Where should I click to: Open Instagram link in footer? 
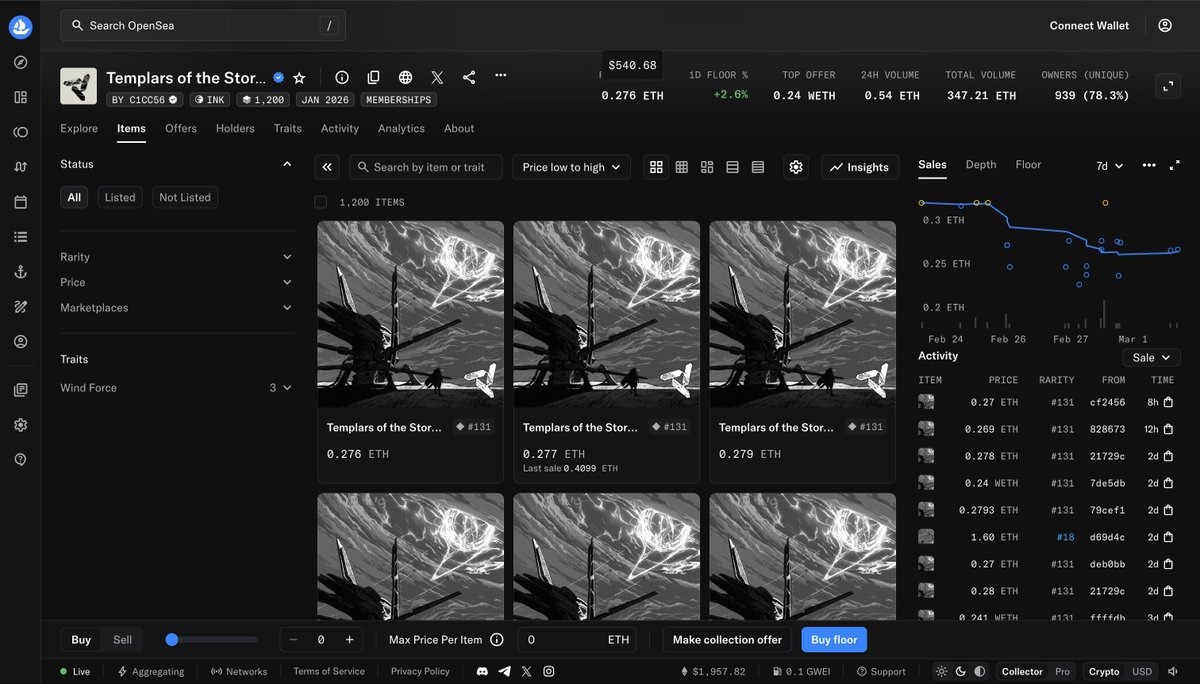click(x=548, y=672)
